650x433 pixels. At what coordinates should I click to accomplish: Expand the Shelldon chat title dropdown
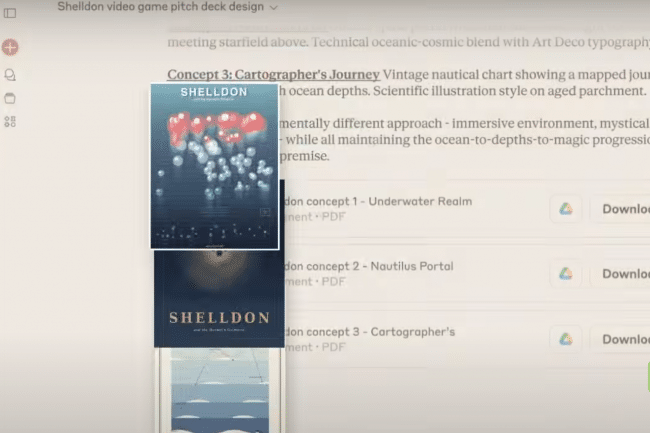point(274,7)
